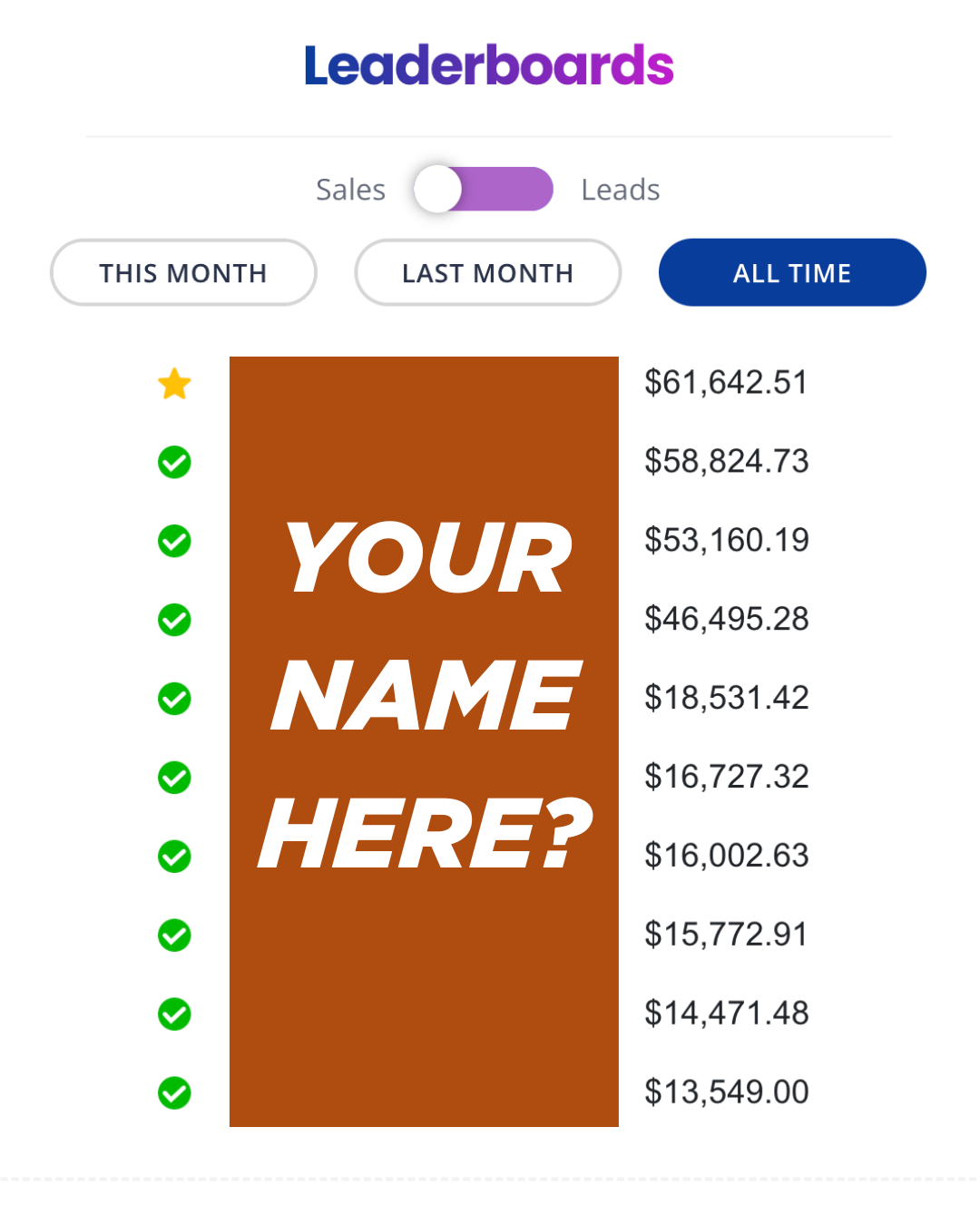This screenshot has width=980, height=1225.
Task: Click the green checkmark next to $13,549.00
Action: click(174, 1093)
